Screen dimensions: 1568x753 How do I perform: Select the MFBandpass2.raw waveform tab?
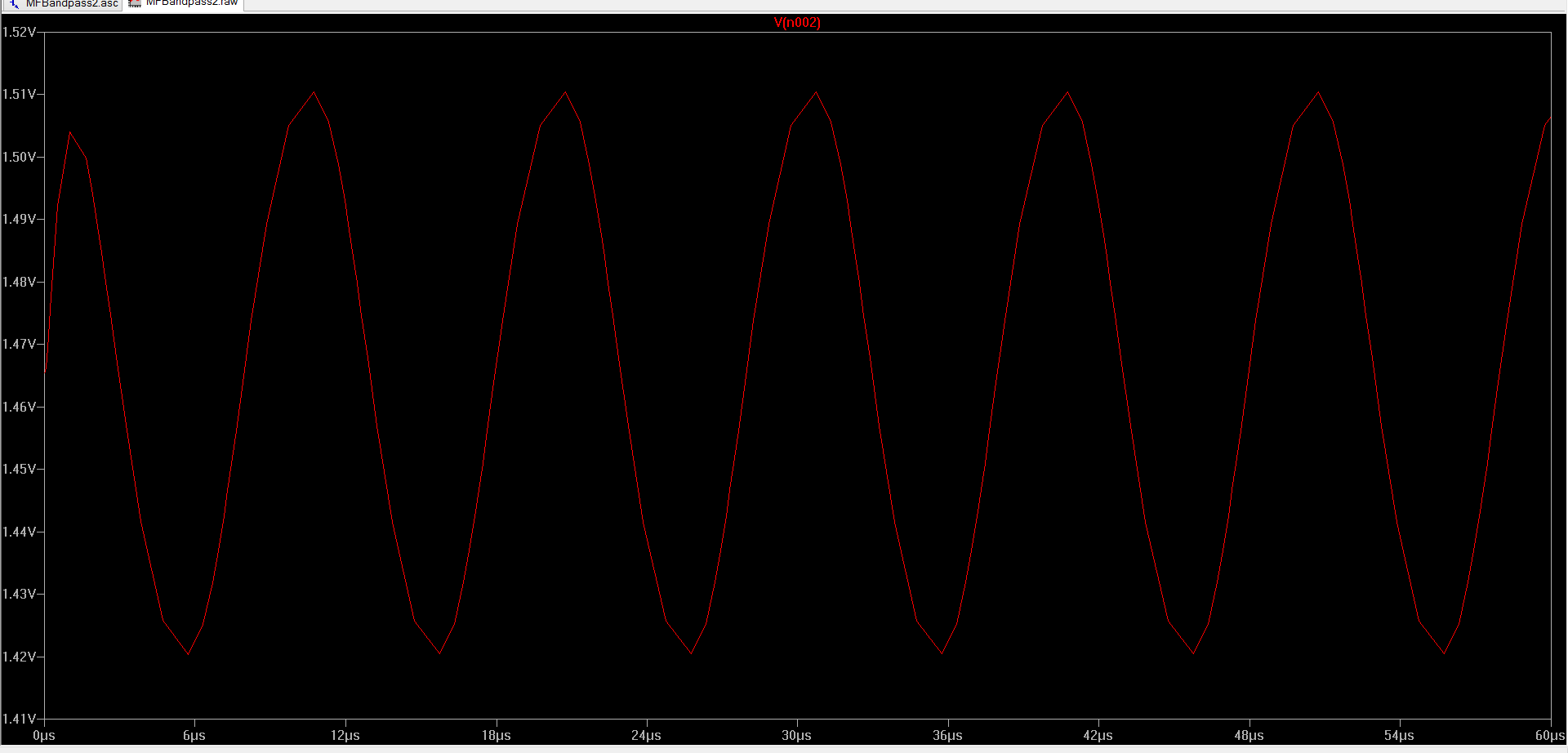pyautogui.click(x=183, y=4)
